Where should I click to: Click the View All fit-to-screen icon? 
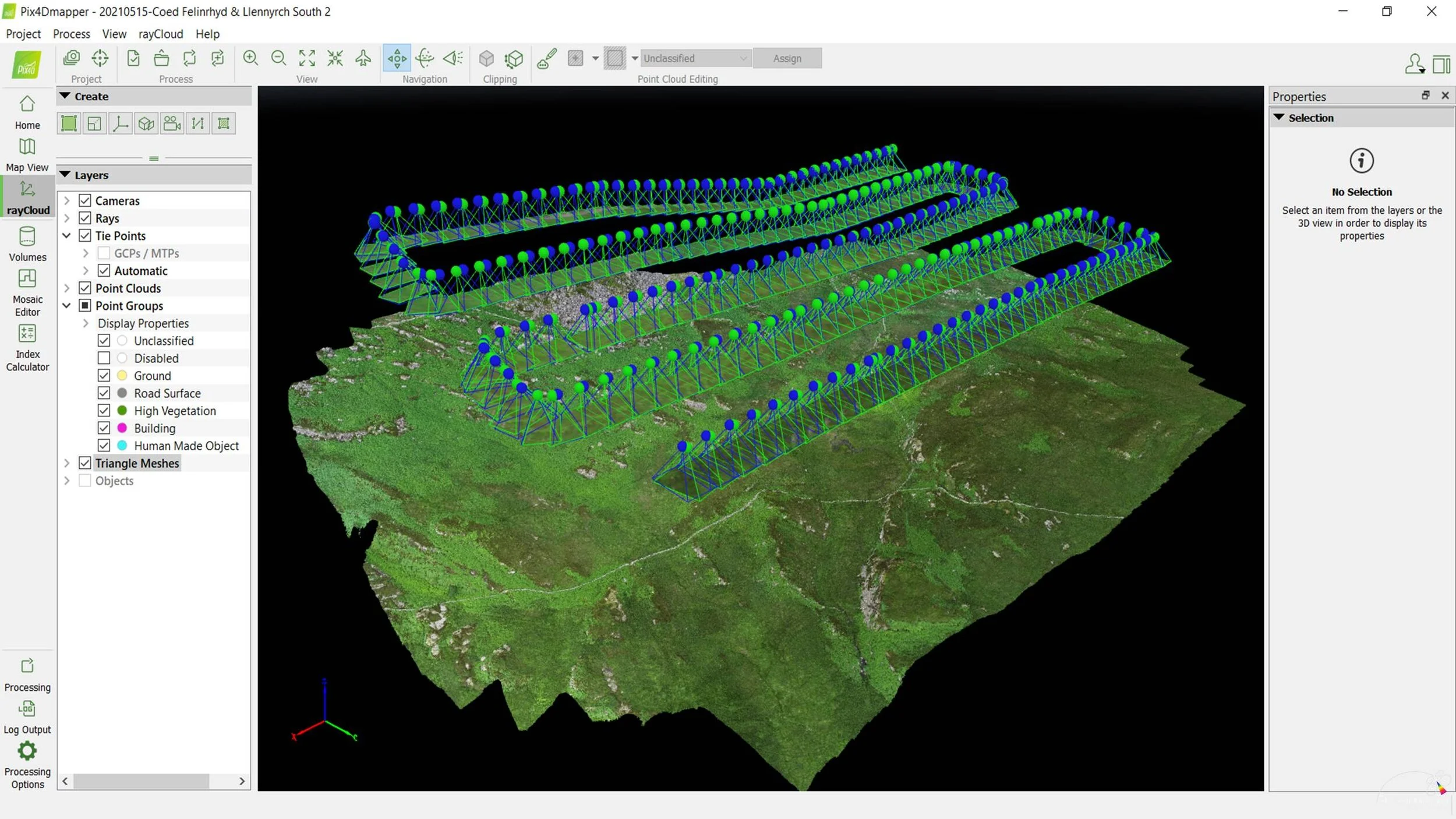(307, 58)
